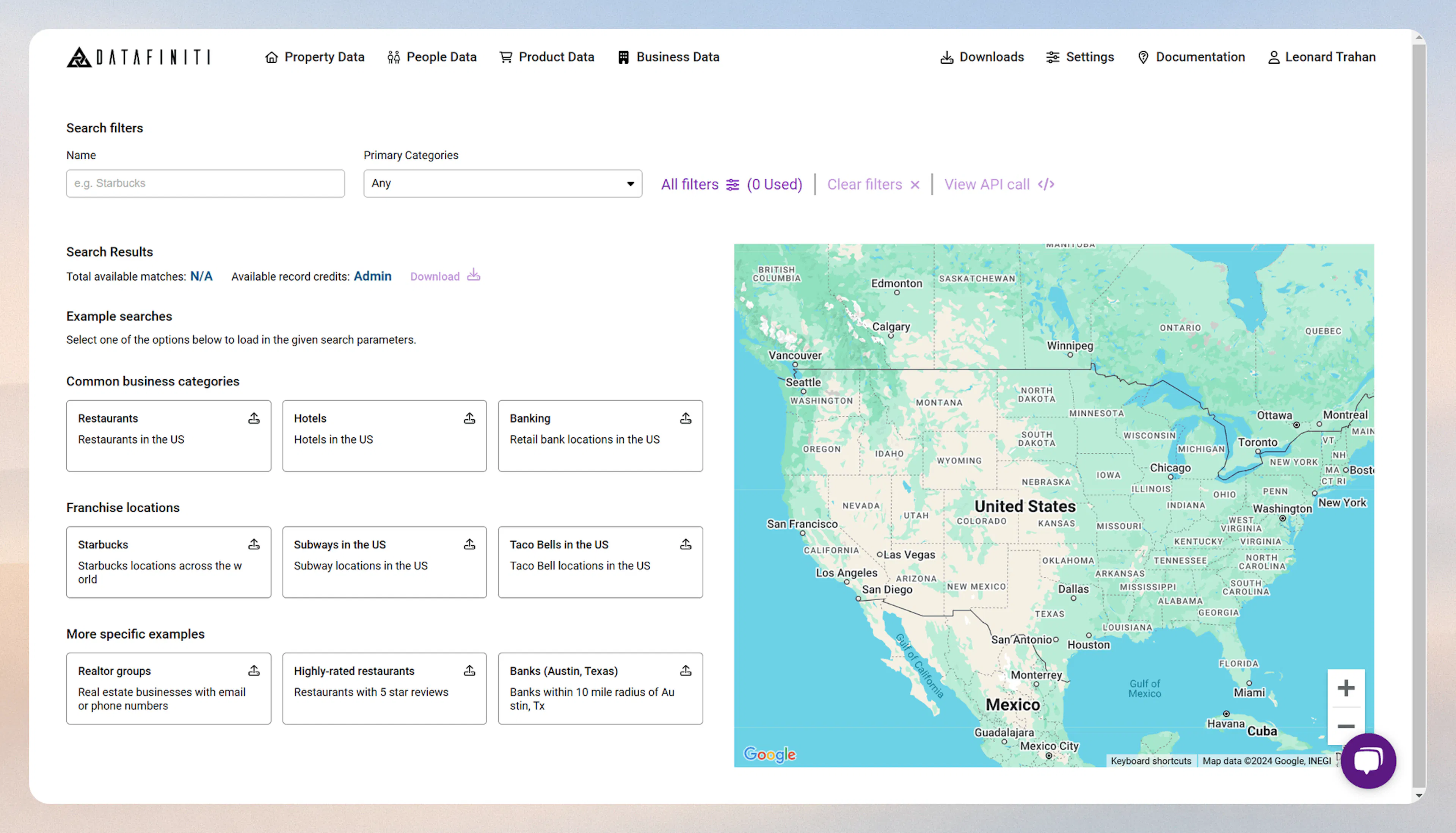This screenshot has width=1456, height=833.
Task: Zoom in on the map
Action: tap(1347, 688)
